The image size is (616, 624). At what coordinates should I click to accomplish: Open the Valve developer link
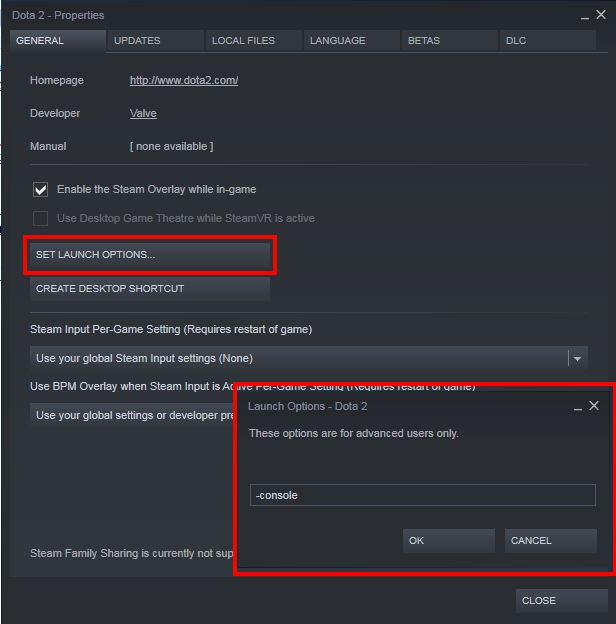click(x=143, y=113)
